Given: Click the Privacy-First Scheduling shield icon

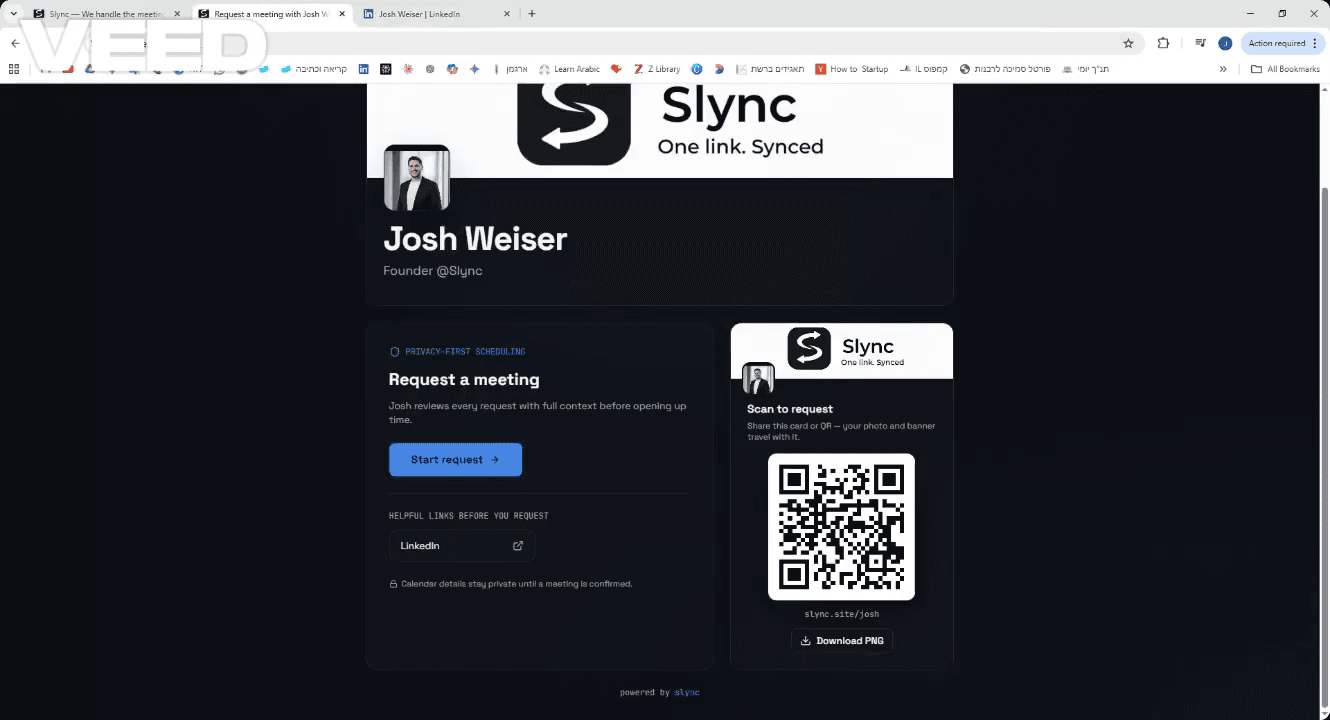Looking at the screenshot, I should click(395, 352).
